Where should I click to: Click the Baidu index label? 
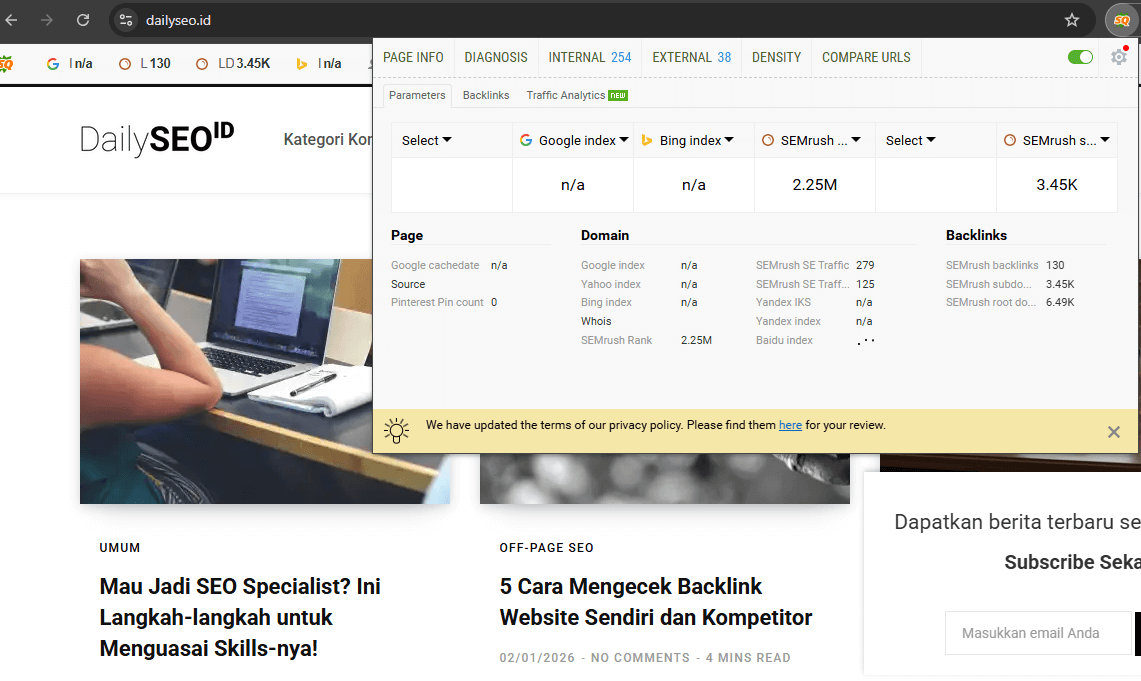(784, 340)
